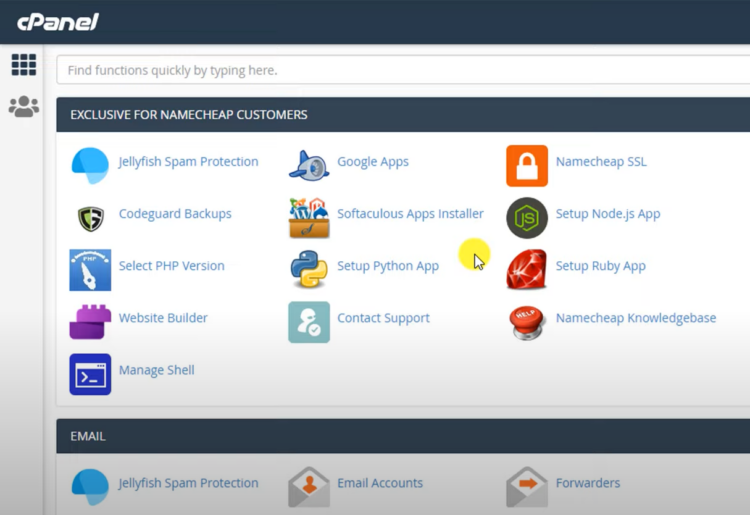This screenshot has height=515, width=750.
Task: Open the Setup Node.js App link
Action: [608, 214]
